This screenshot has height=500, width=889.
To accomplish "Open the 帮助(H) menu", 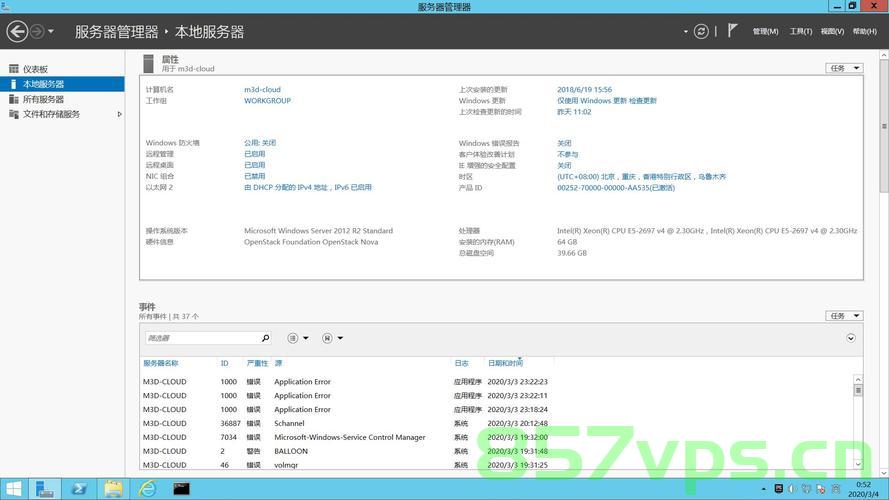I will (x=865, y=31).
